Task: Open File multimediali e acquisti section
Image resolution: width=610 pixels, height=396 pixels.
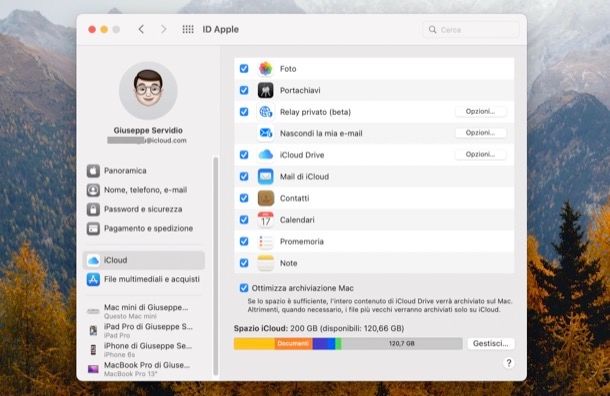Action: click(x=144, y=279)
